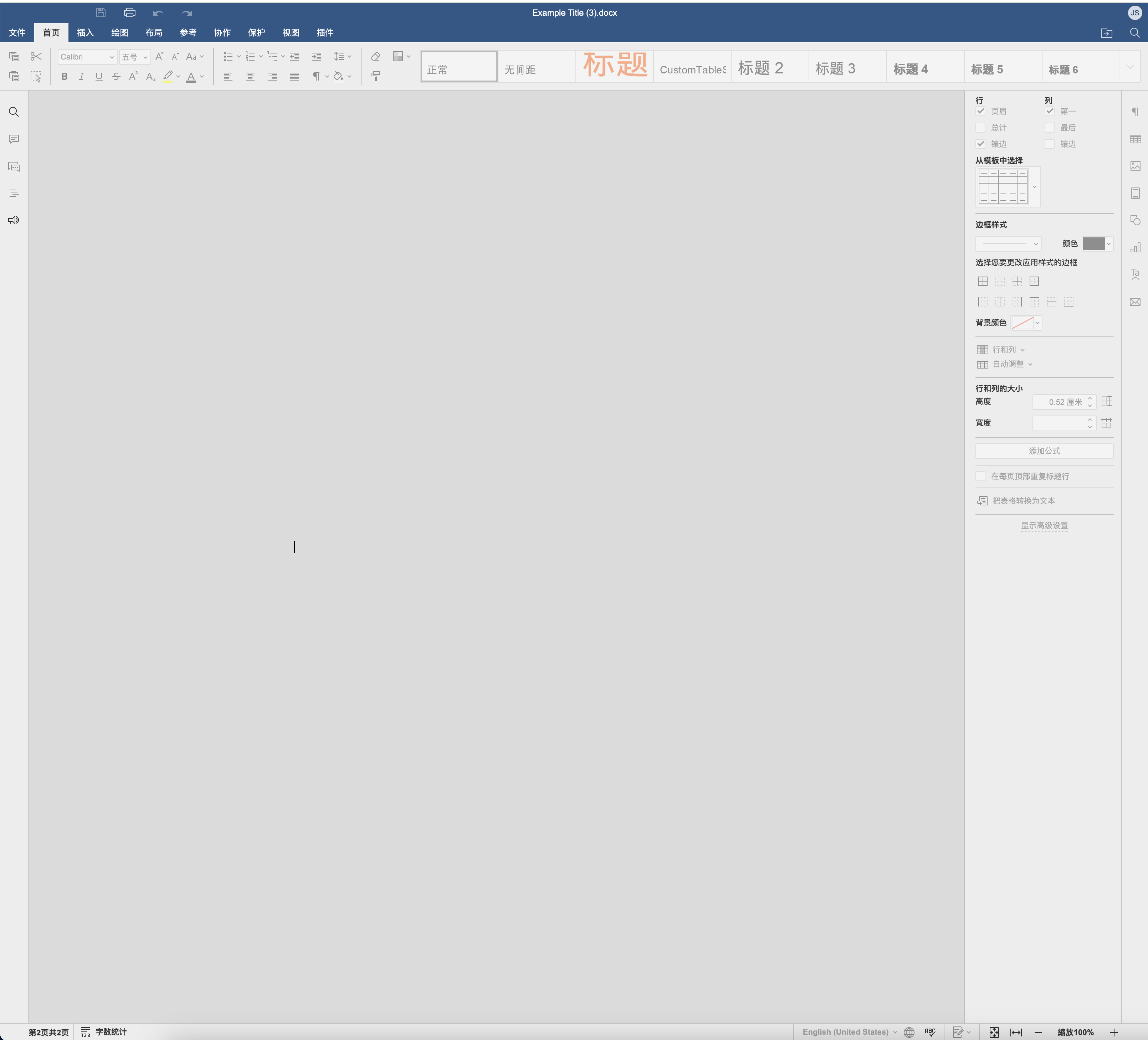Open feedback megaphone icon in left sidebar
Image resolution: width=1148 pixels, height=1040 pixels.
(x=14, y=220)
